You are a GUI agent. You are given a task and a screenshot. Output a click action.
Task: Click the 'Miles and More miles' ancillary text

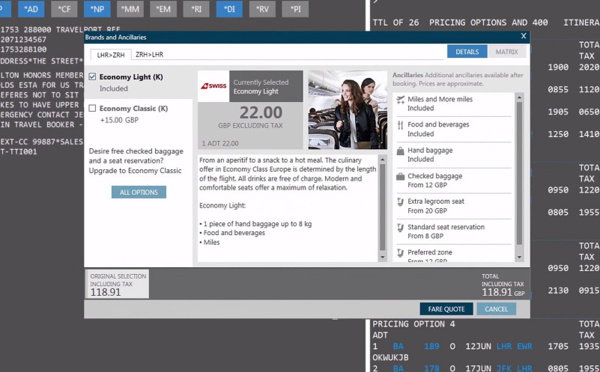pos(440,99)
